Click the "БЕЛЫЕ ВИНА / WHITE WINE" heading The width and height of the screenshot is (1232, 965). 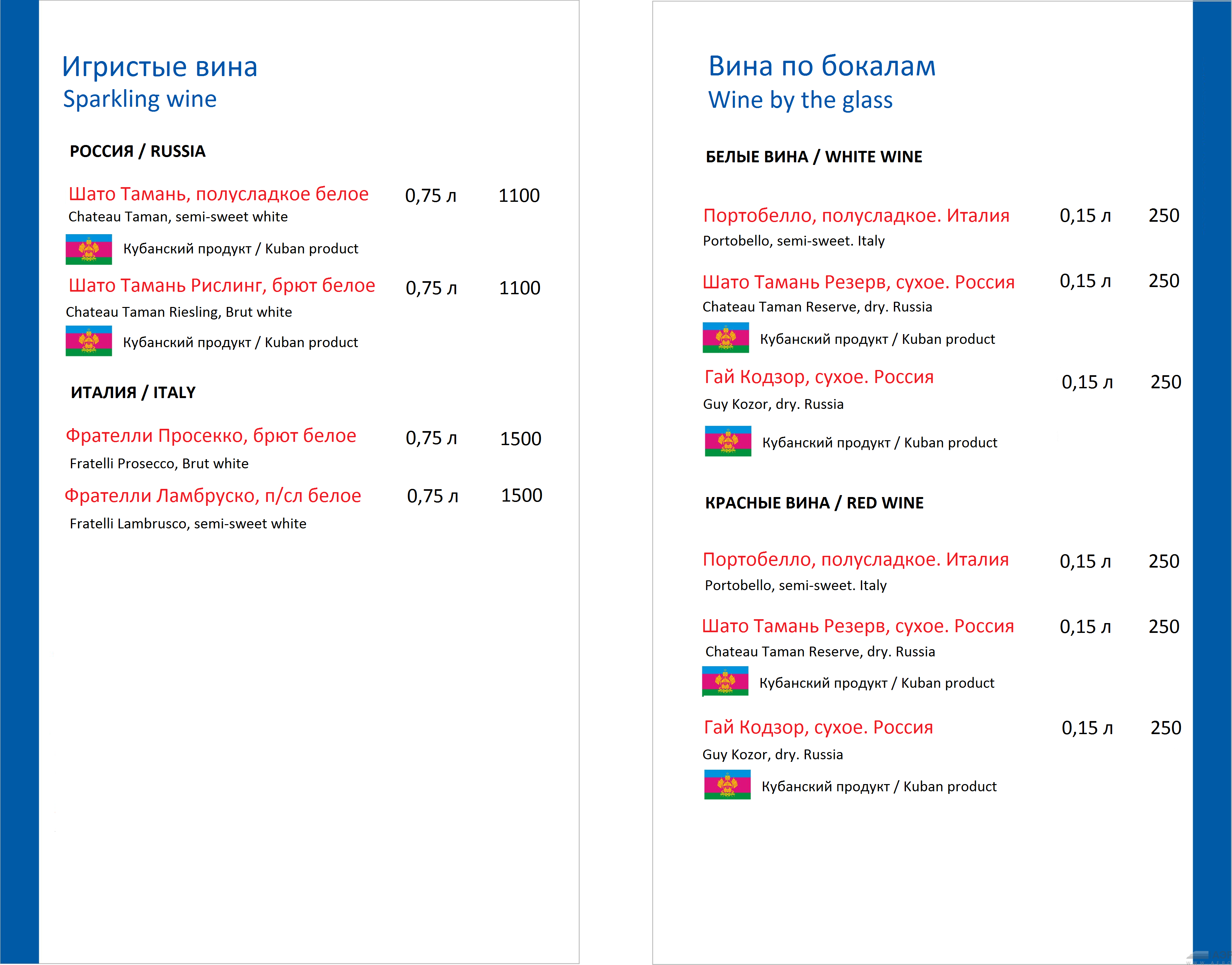click(x=814, y=157)
